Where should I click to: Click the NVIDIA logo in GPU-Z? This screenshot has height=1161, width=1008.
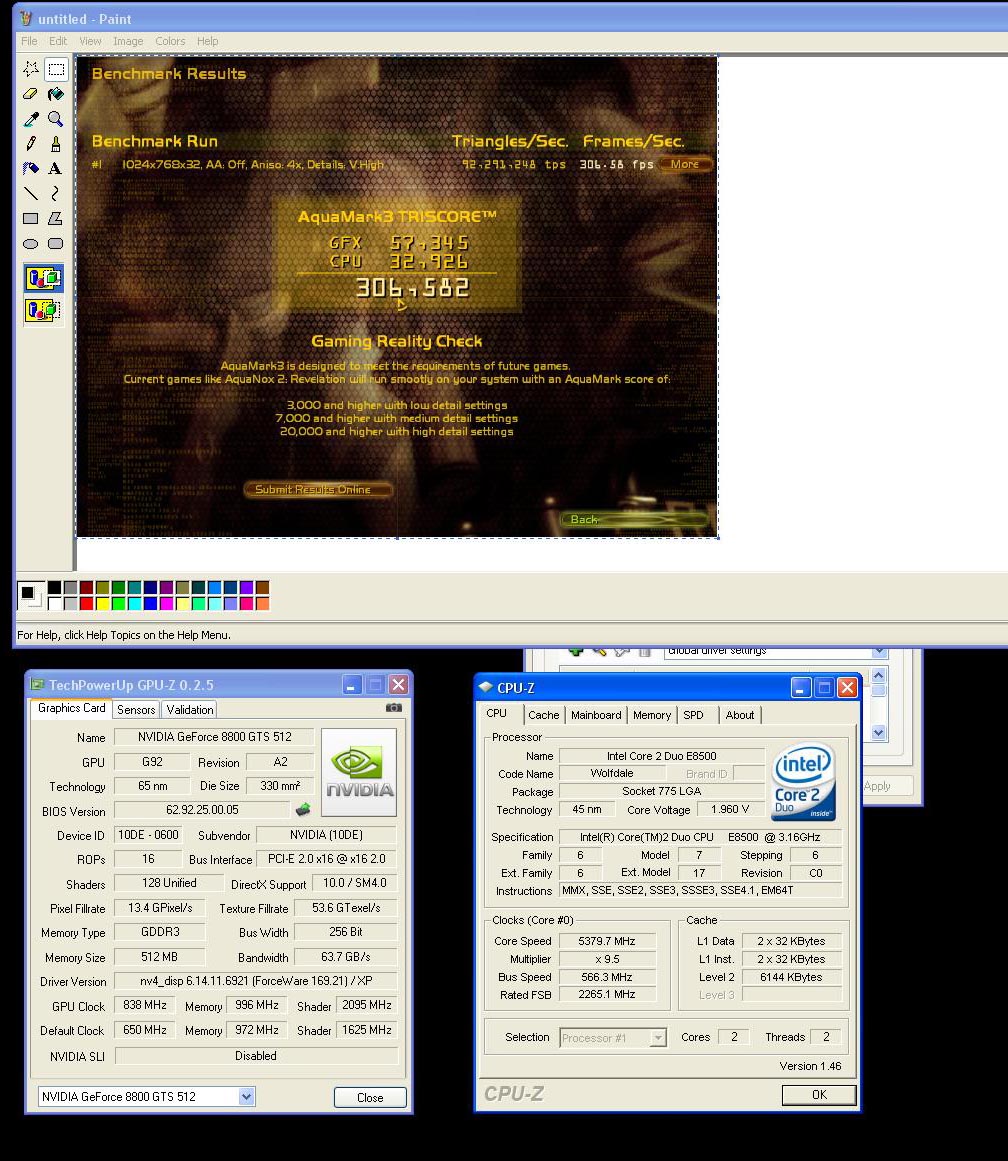click(x=359, y=772)
